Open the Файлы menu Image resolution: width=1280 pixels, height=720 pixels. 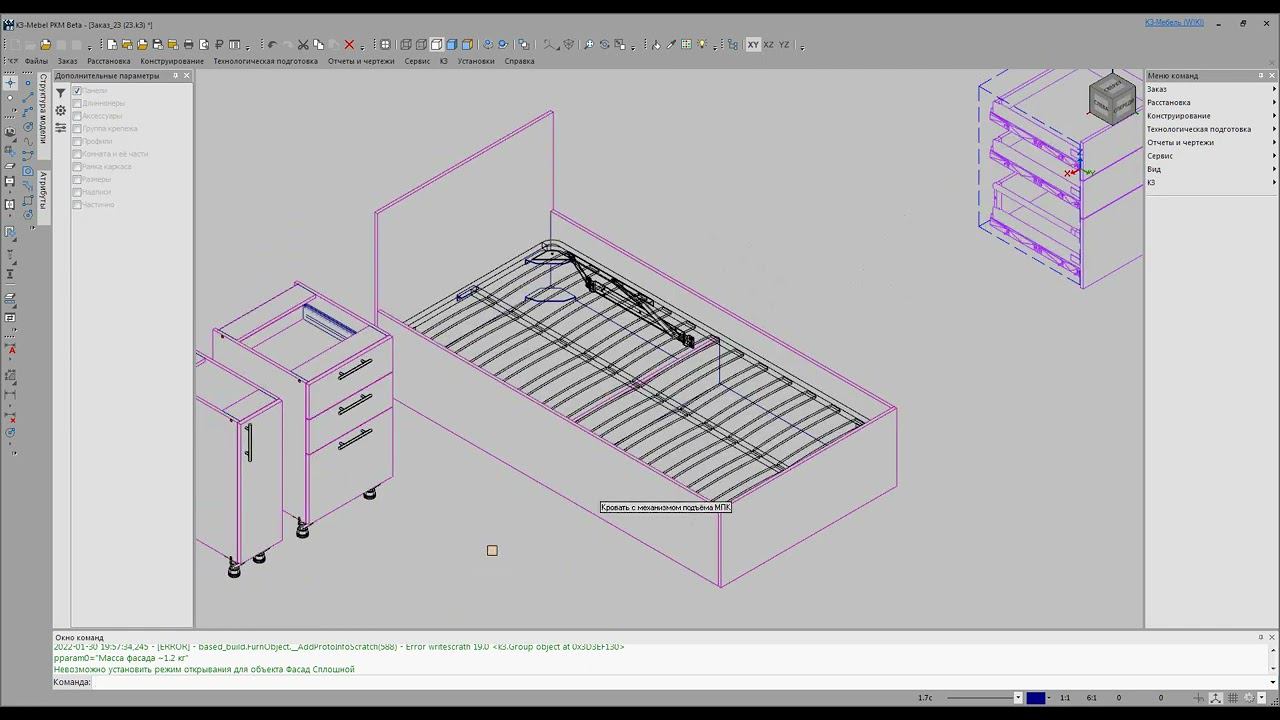coord(36,61)
